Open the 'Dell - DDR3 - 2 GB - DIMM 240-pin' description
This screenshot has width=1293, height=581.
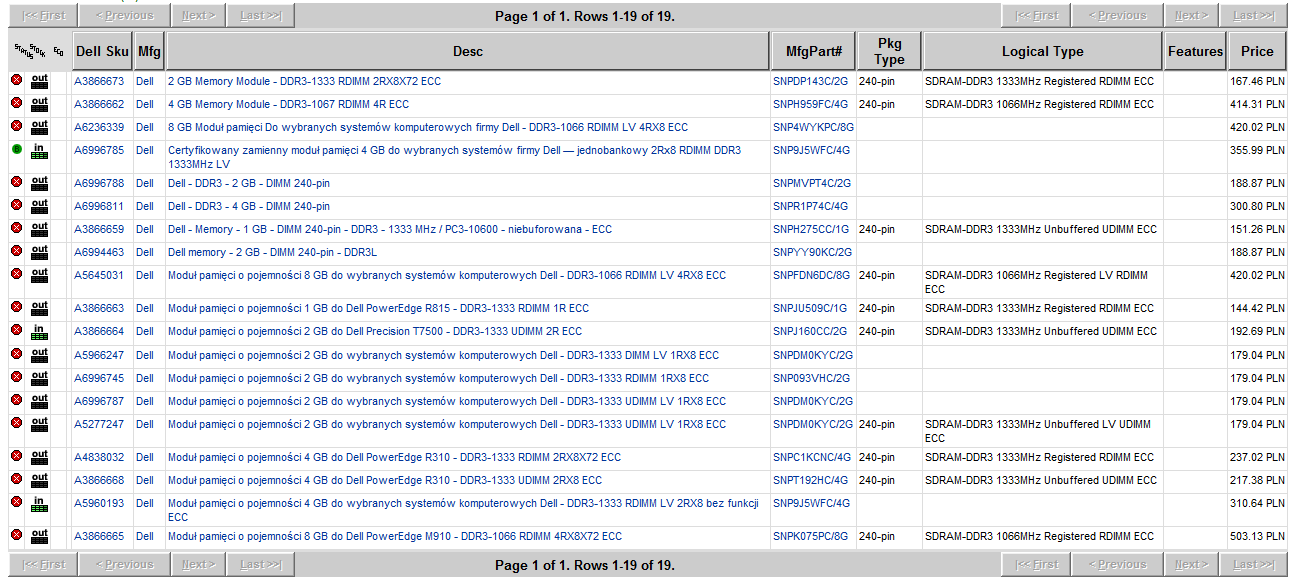249,183
